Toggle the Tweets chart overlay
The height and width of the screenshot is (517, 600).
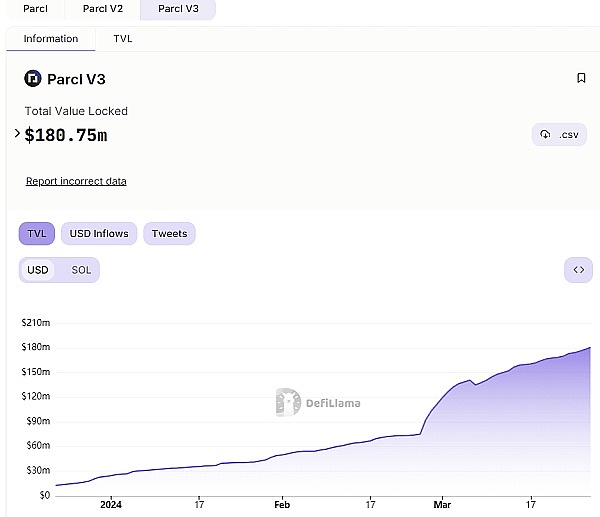(169, 233)
